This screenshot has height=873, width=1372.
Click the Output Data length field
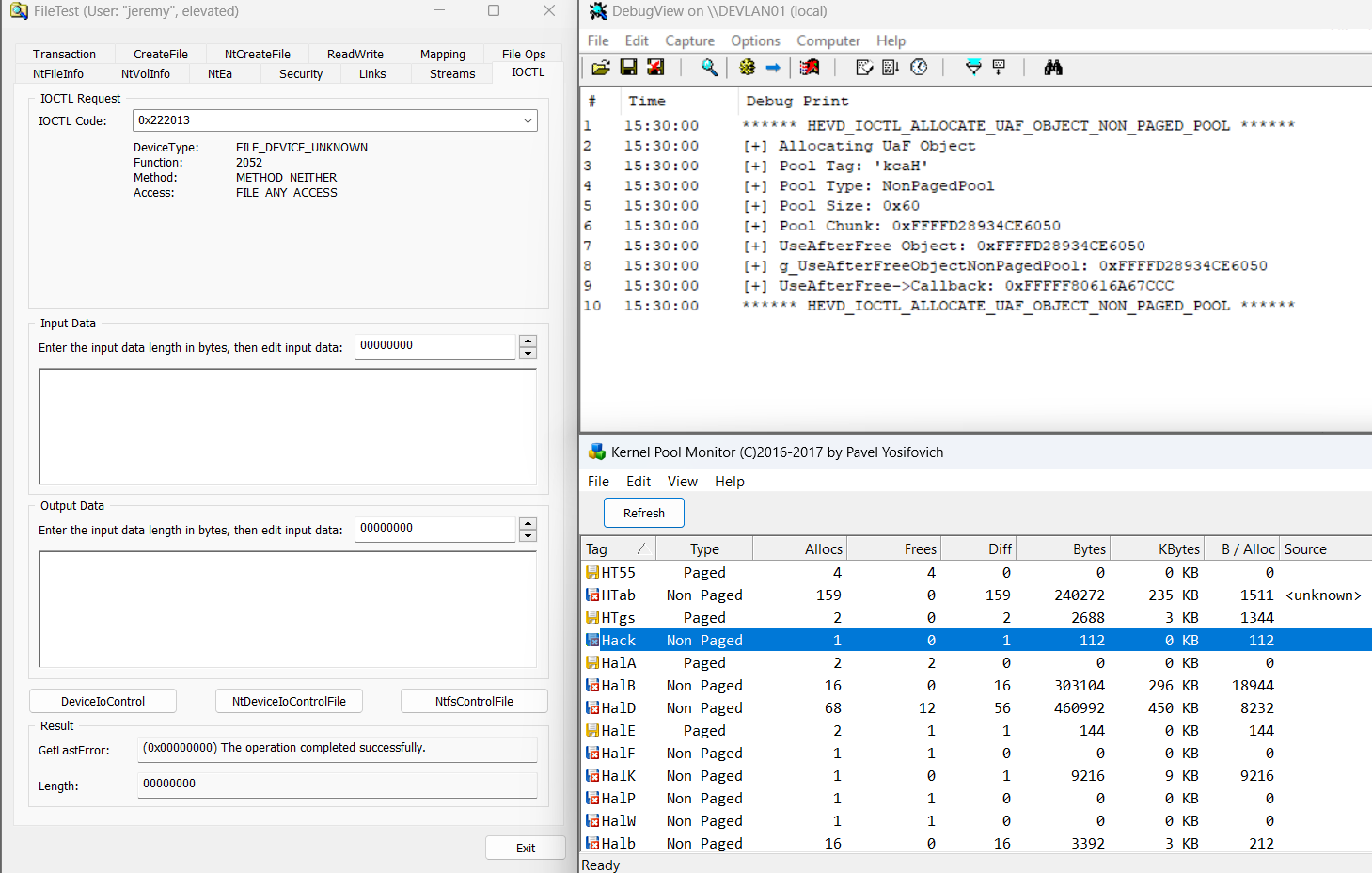436,529
